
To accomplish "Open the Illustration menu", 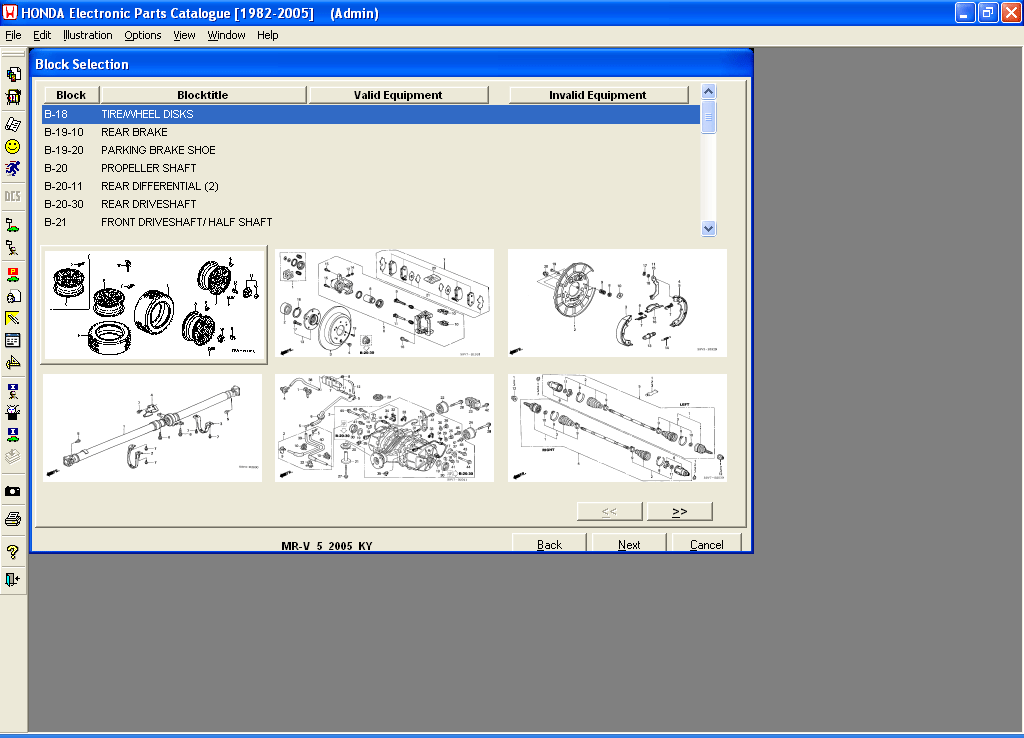I will pos(88,35).
